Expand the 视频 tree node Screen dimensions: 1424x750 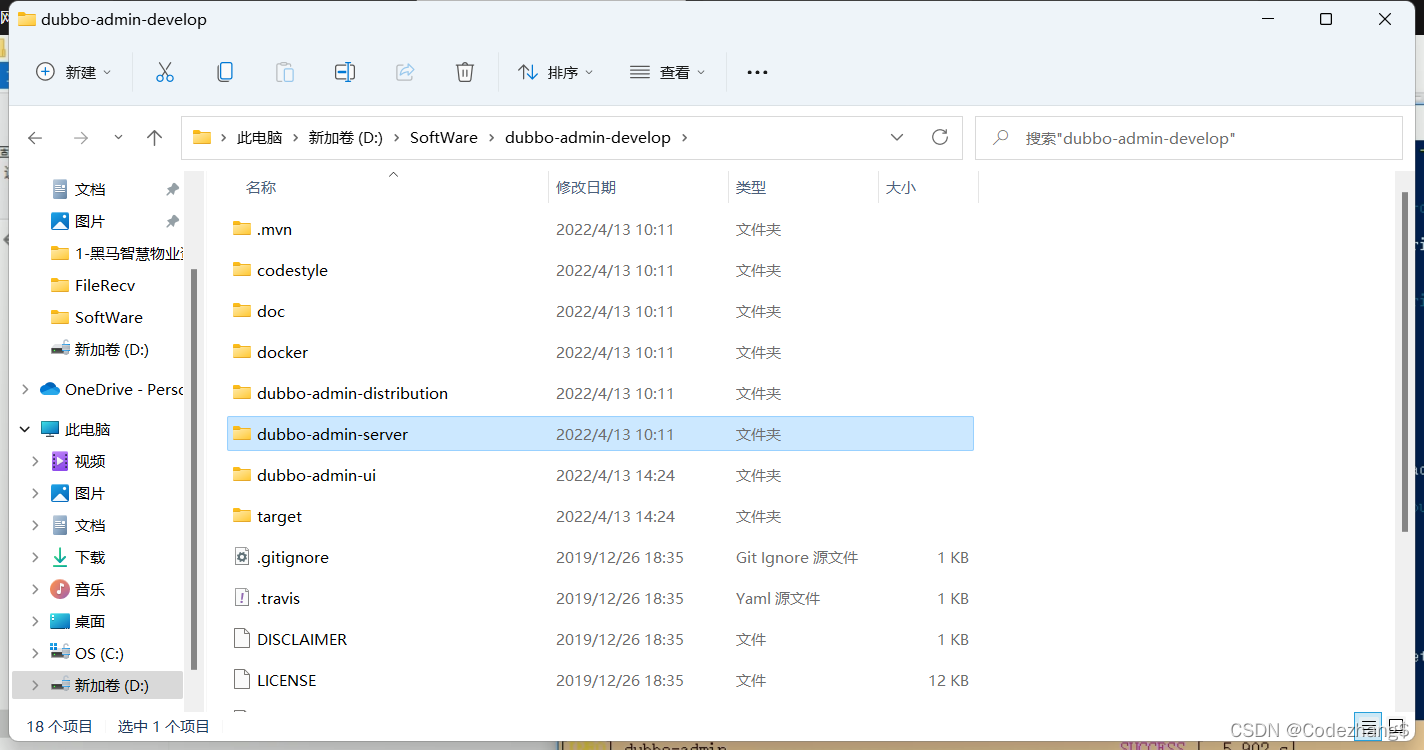[x=35, y=461]
